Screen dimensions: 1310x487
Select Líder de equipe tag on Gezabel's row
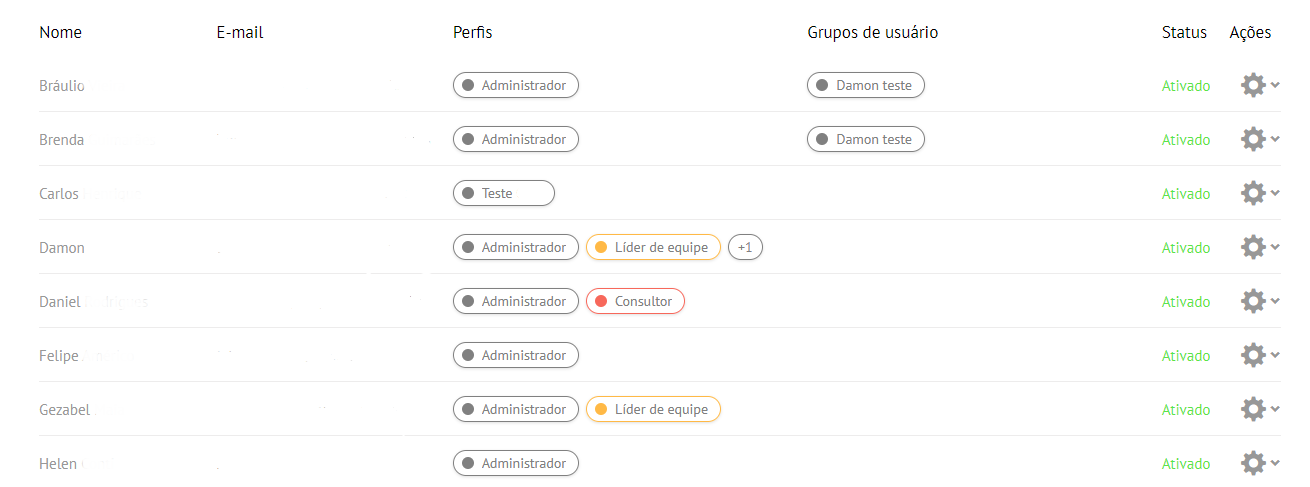coord(653,409)
